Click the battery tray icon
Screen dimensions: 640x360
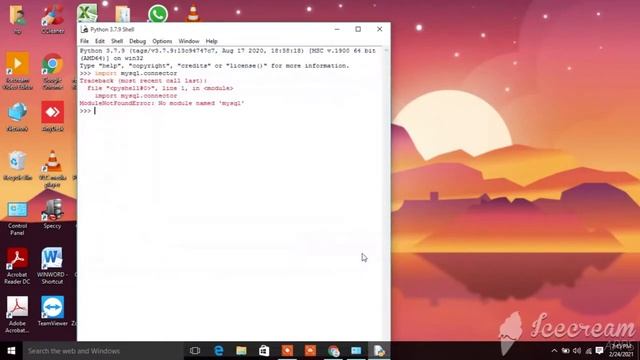[x=565, y=351]
